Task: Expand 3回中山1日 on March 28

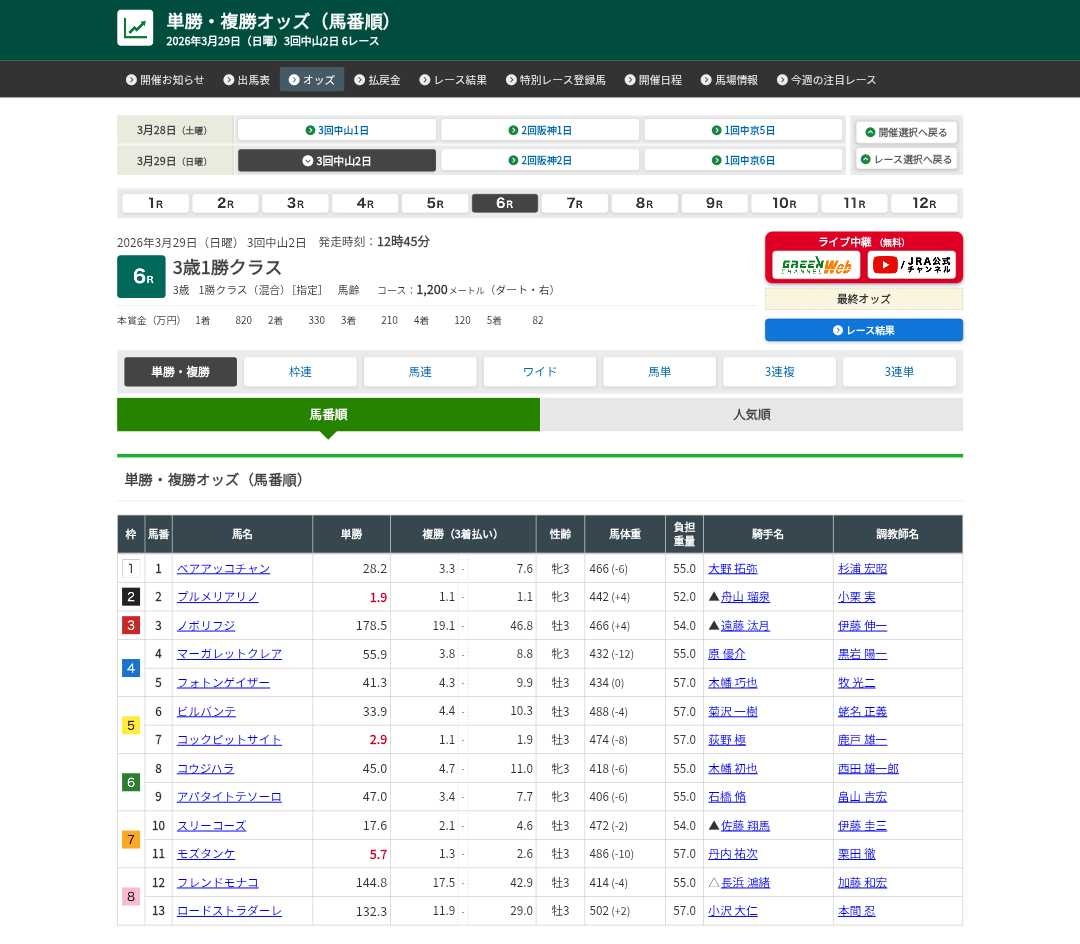Action: [337, 130]
